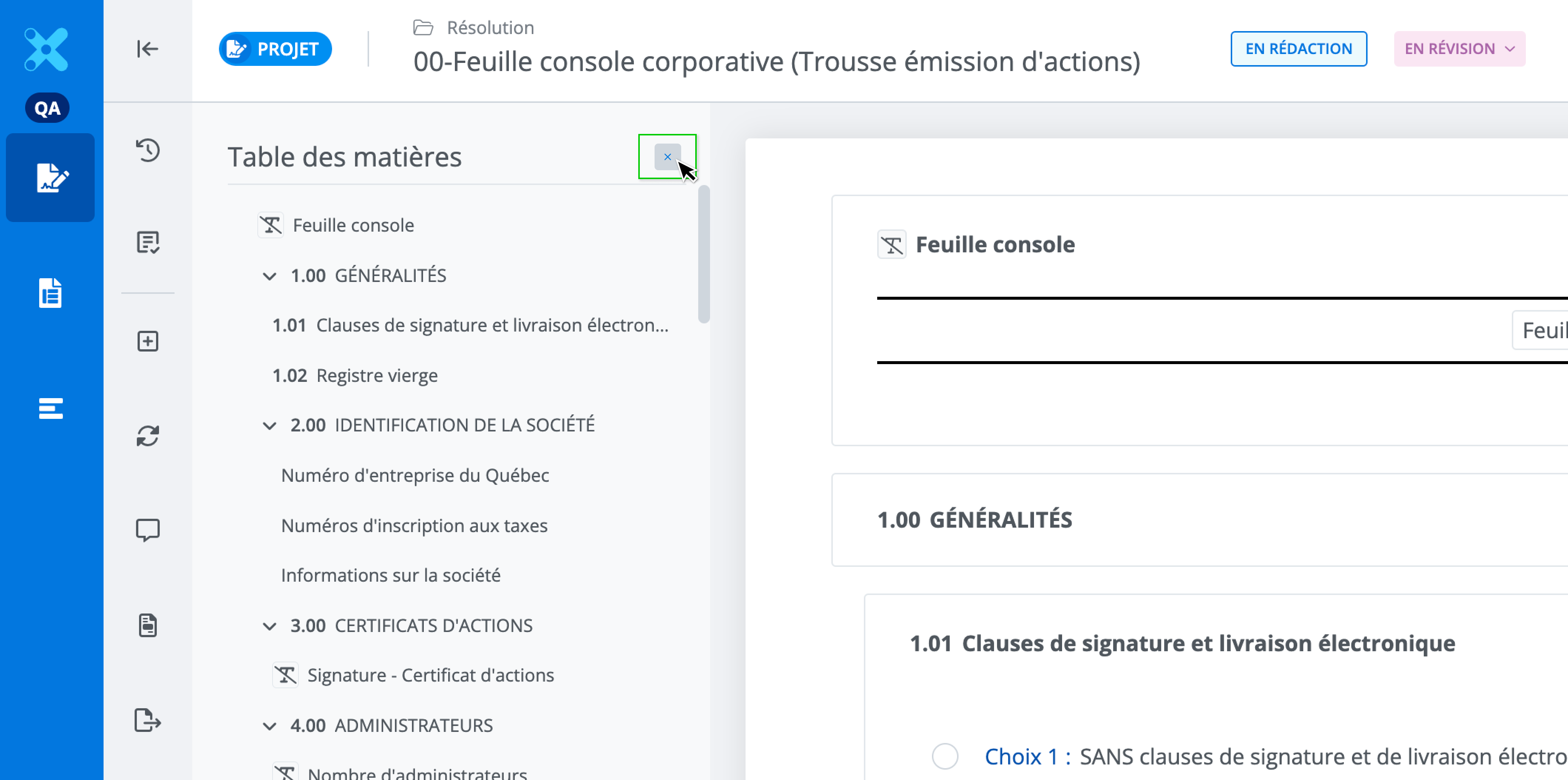Open Numéro d'entreprise du Québec entry
The image size is (1568, 780).
tap(415, 475)
